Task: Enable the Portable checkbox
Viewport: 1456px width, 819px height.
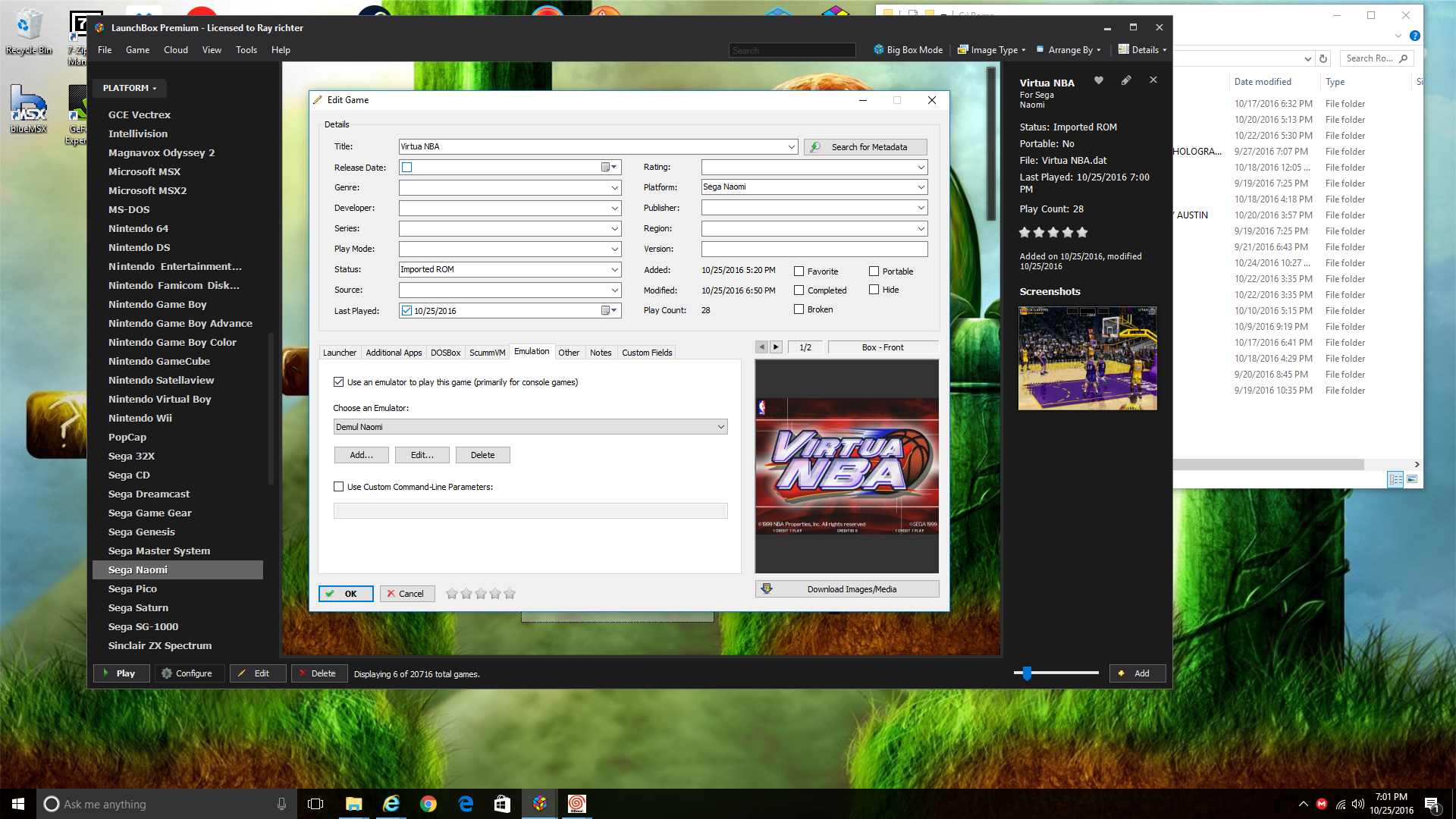Action: [x=874, y=271]
